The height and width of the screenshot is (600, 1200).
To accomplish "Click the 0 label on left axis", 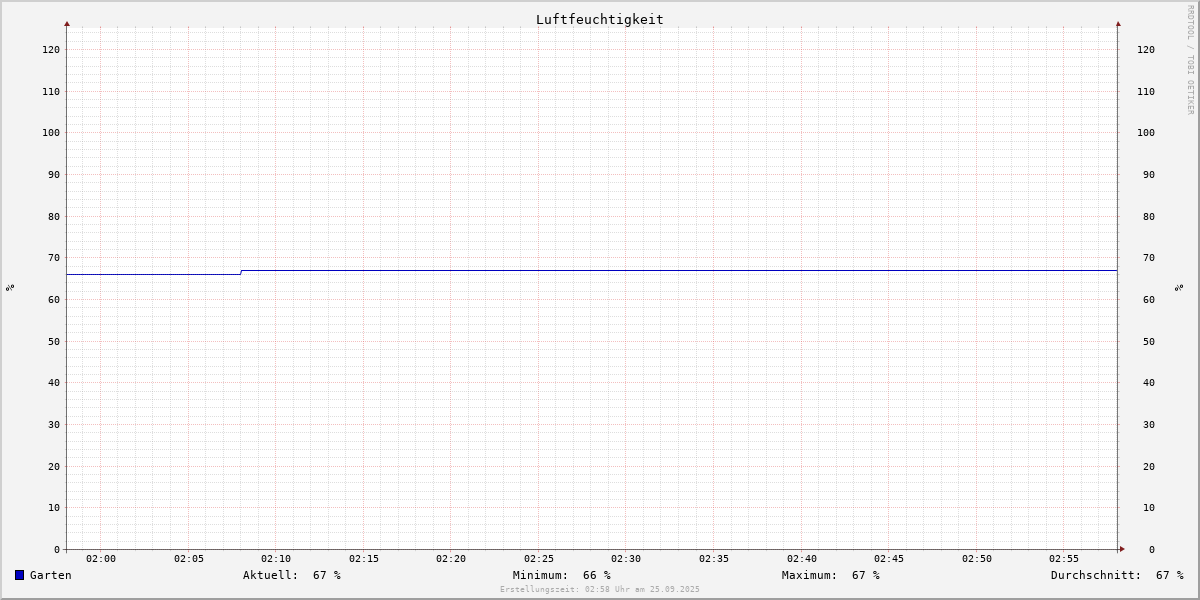I will [57, 549].
